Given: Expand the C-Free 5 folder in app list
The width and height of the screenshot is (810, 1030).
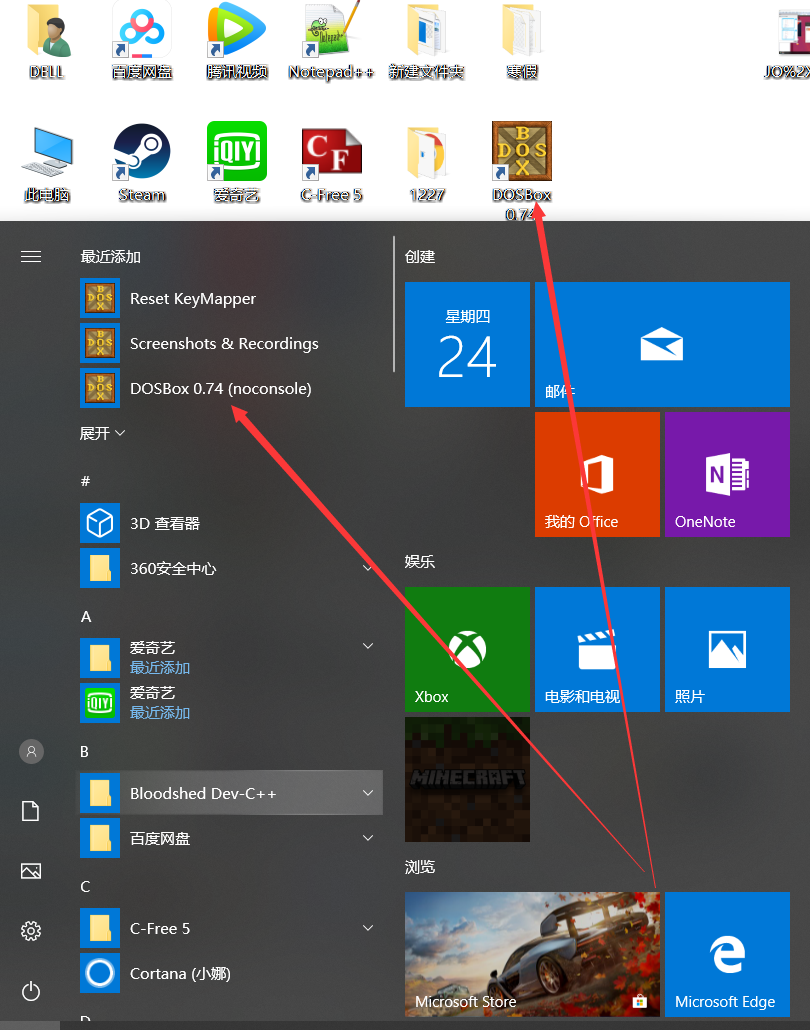Looking at the screenshot, I should (x=231, y=928).
